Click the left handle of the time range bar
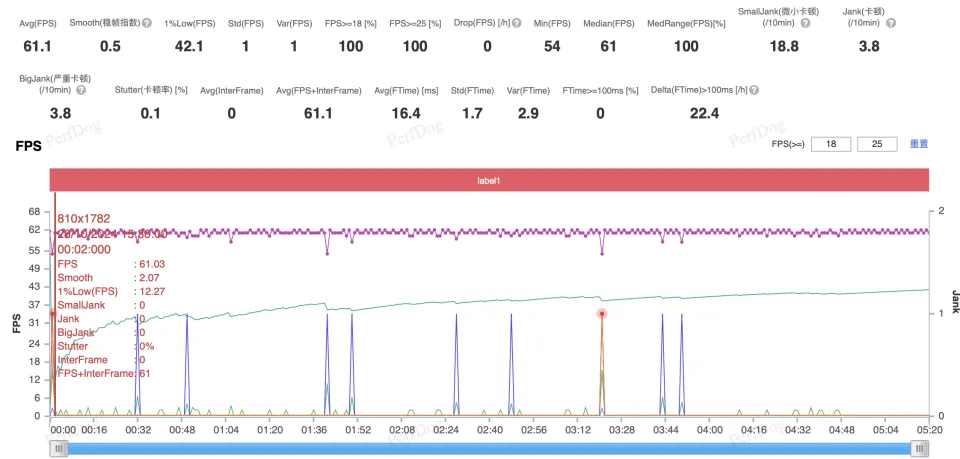Image resolution: width=960 pixels, height=459 pixels. pyautogui.click(x=60, y=449)
